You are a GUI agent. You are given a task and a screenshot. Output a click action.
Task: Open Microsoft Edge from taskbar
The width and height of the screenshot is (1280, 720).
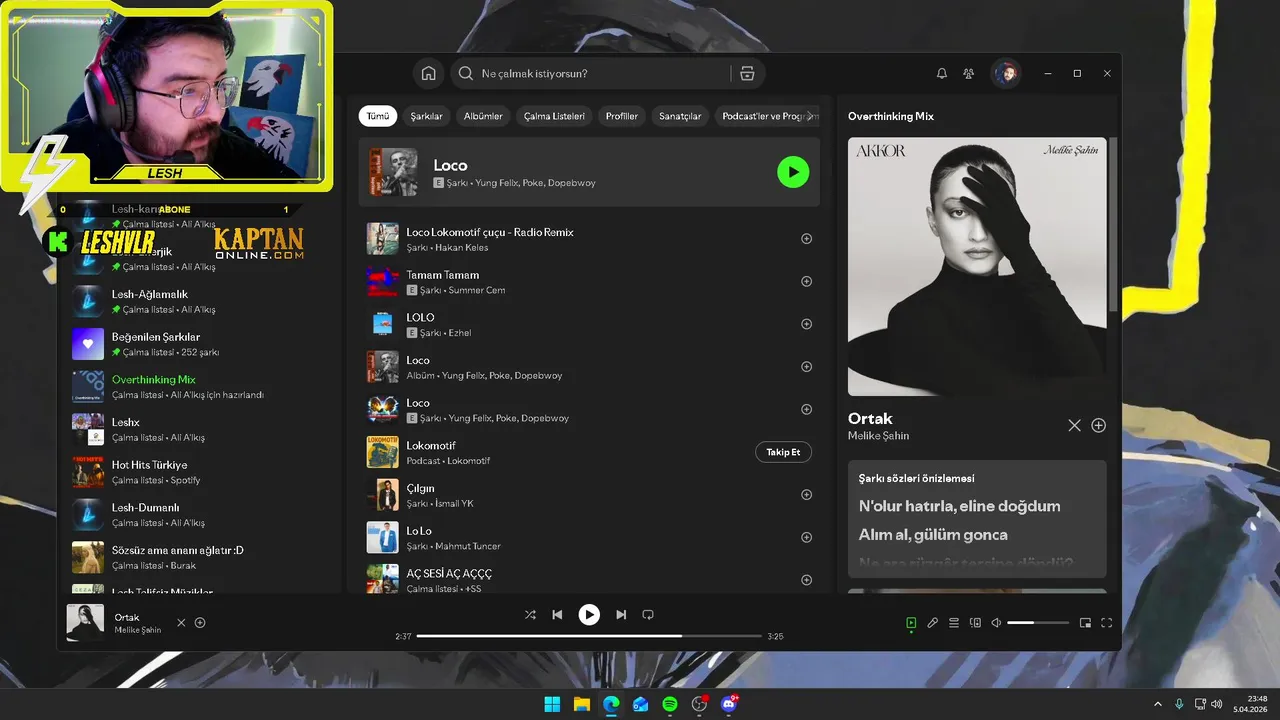pos(611,704)
